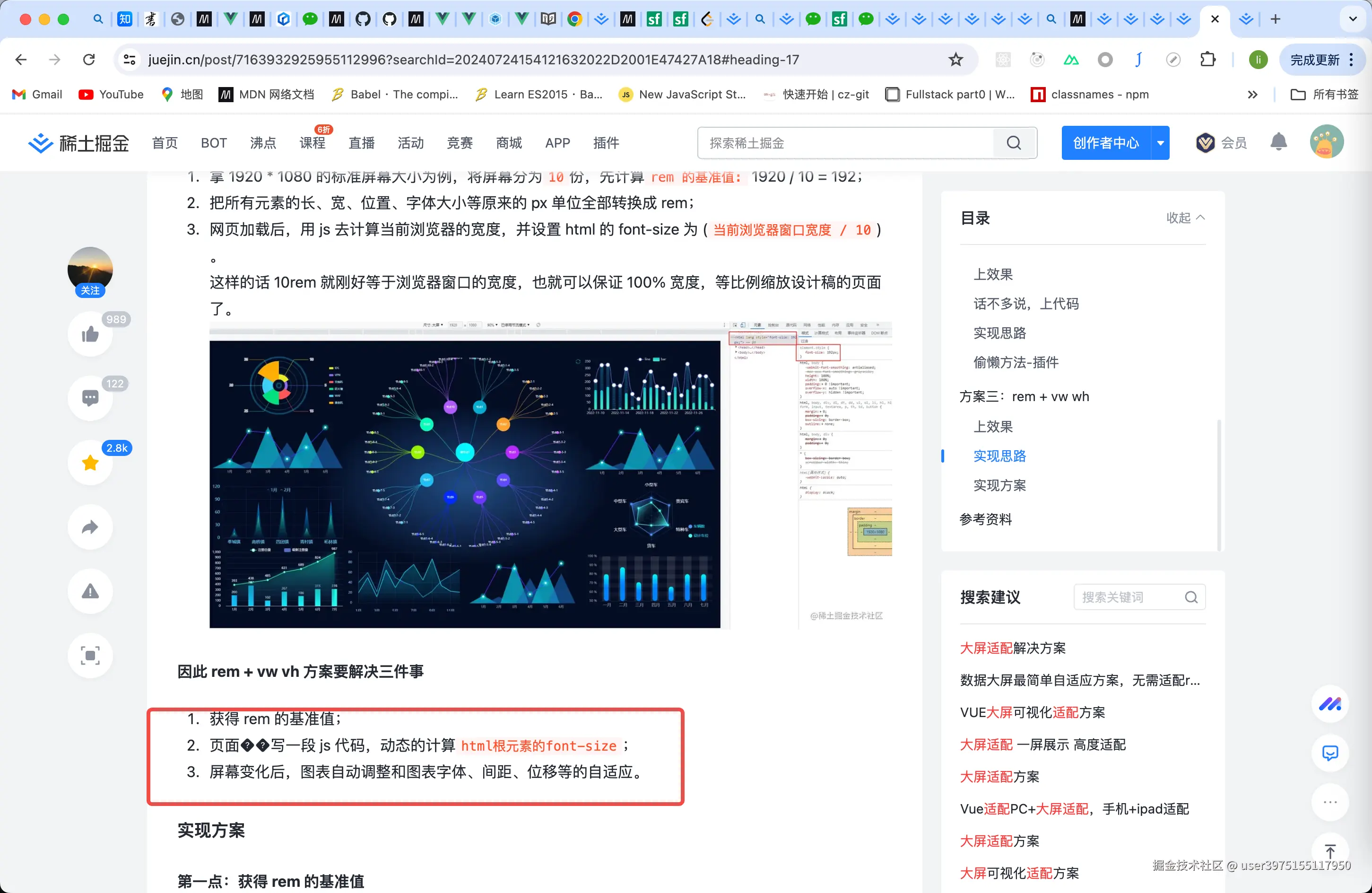The width and height of the screenshot is (1372, 893).
Task: Open the notification bell icon
Action: [1278, 142]
